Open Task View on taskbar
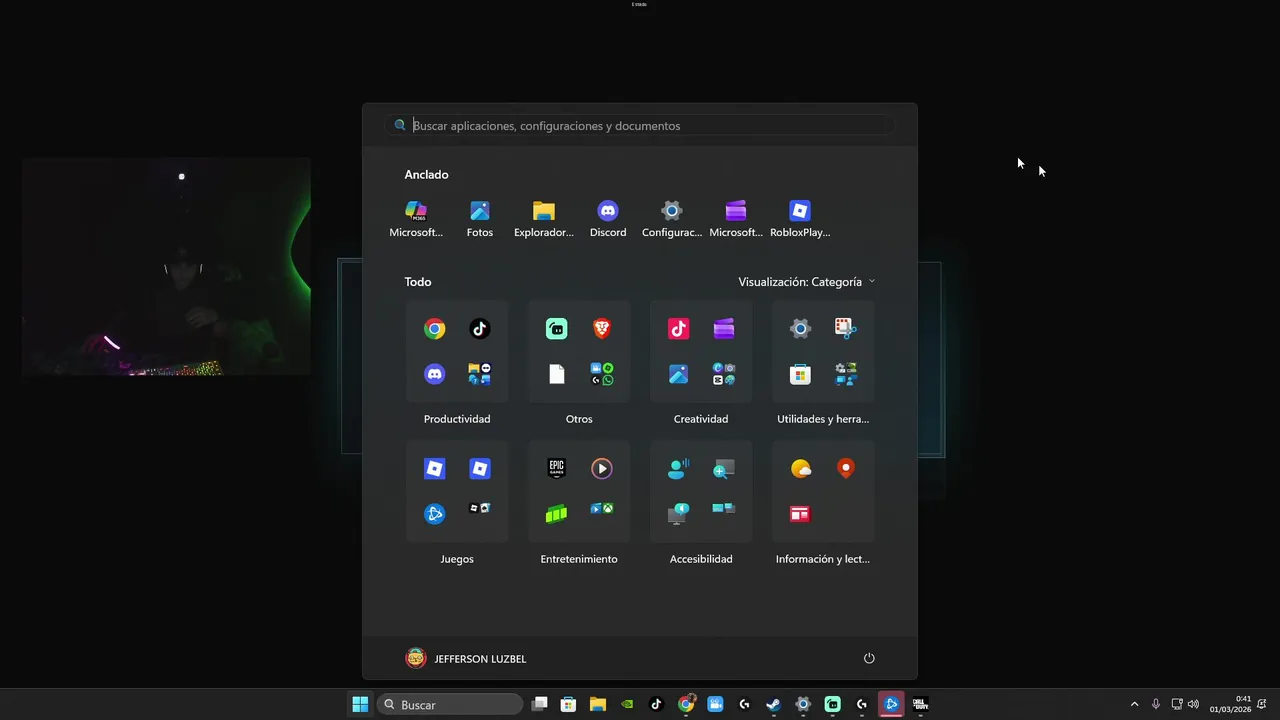 coord(540,704)
